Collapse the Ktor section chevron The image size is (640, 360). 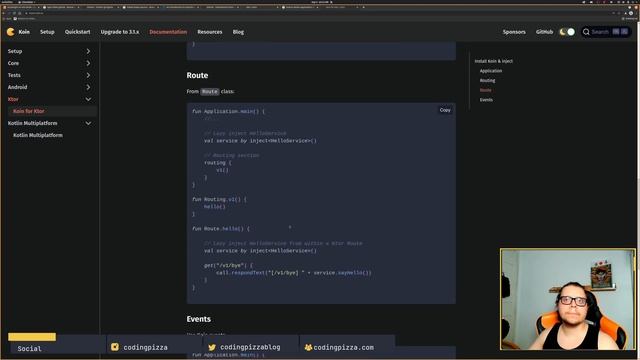[88, 99]
